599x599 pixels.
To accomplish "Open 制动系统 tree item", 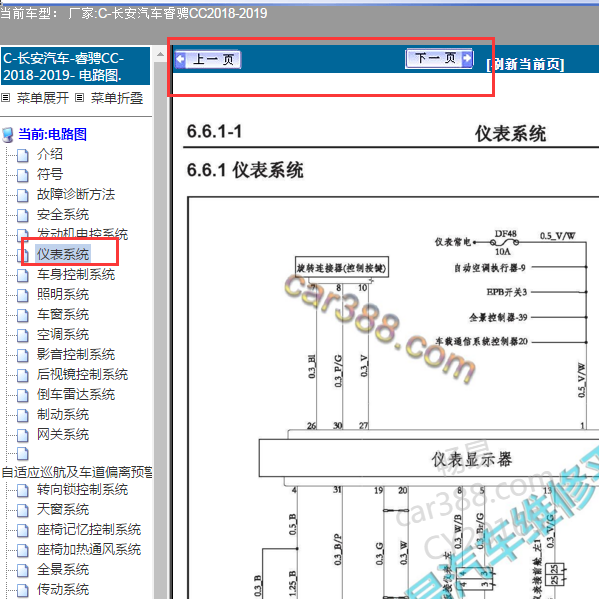I will [63, 414].
